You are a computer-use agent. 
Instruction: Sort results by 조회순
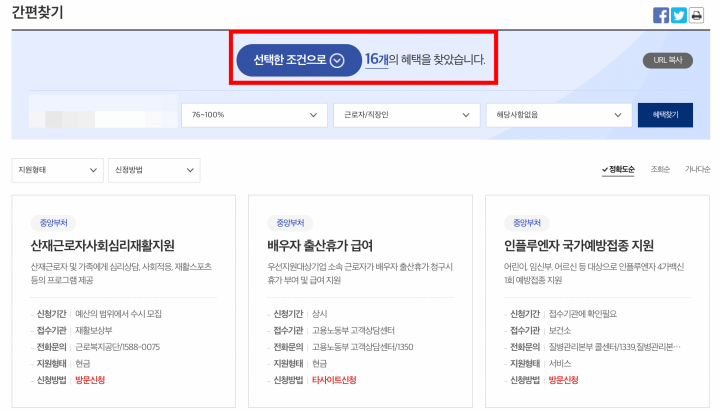[660, 169]
